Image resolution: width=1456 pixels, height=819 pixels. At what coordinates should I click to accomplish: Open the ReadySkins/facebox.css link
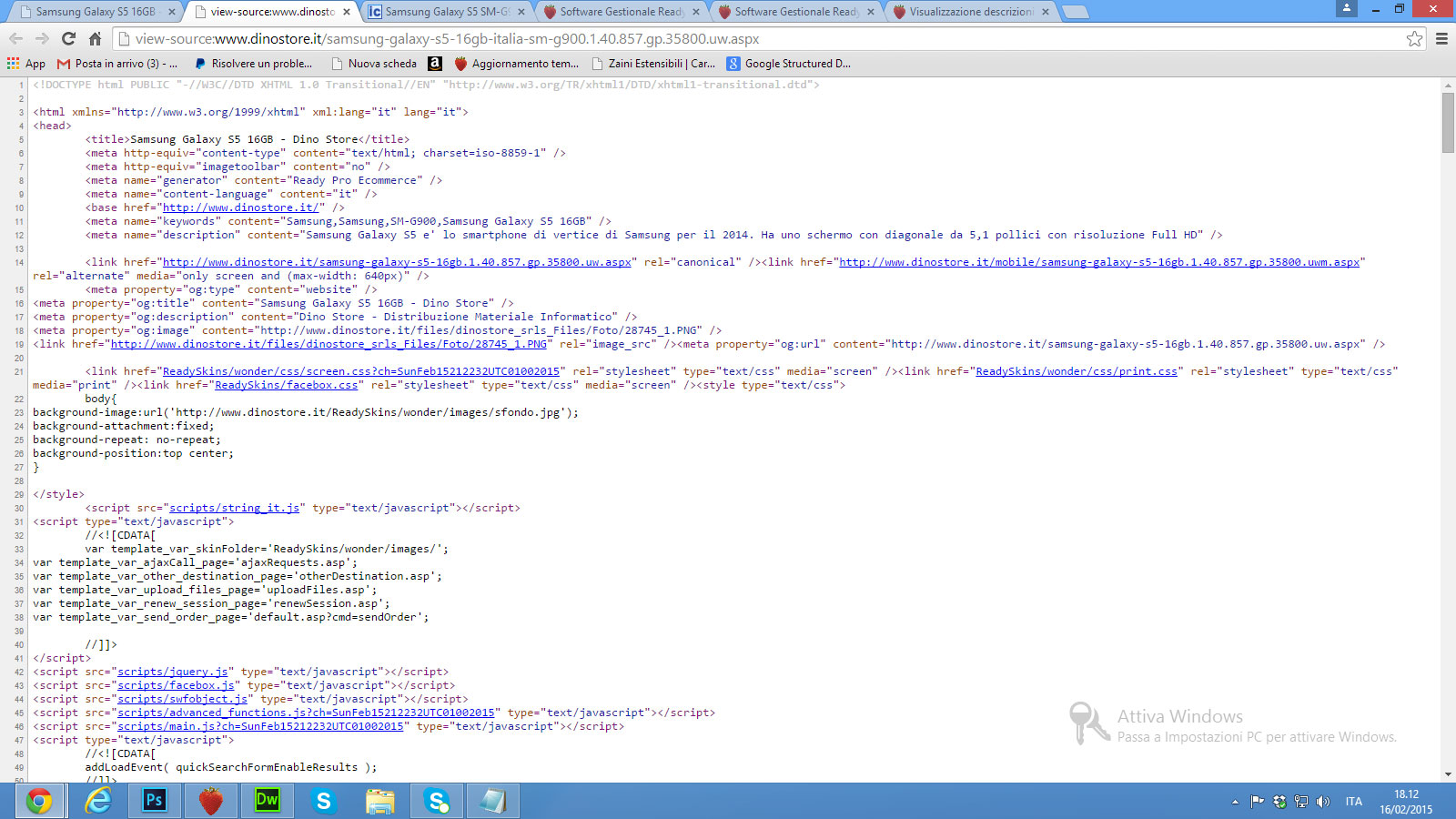(x=287, y=385)
